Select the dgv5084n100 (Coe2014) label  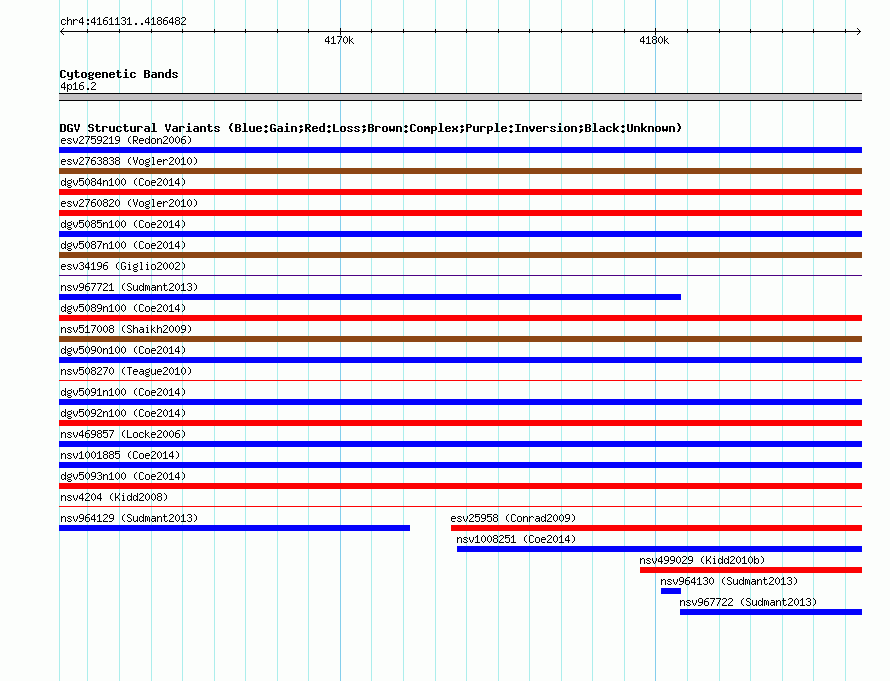(x=123, y=182)
